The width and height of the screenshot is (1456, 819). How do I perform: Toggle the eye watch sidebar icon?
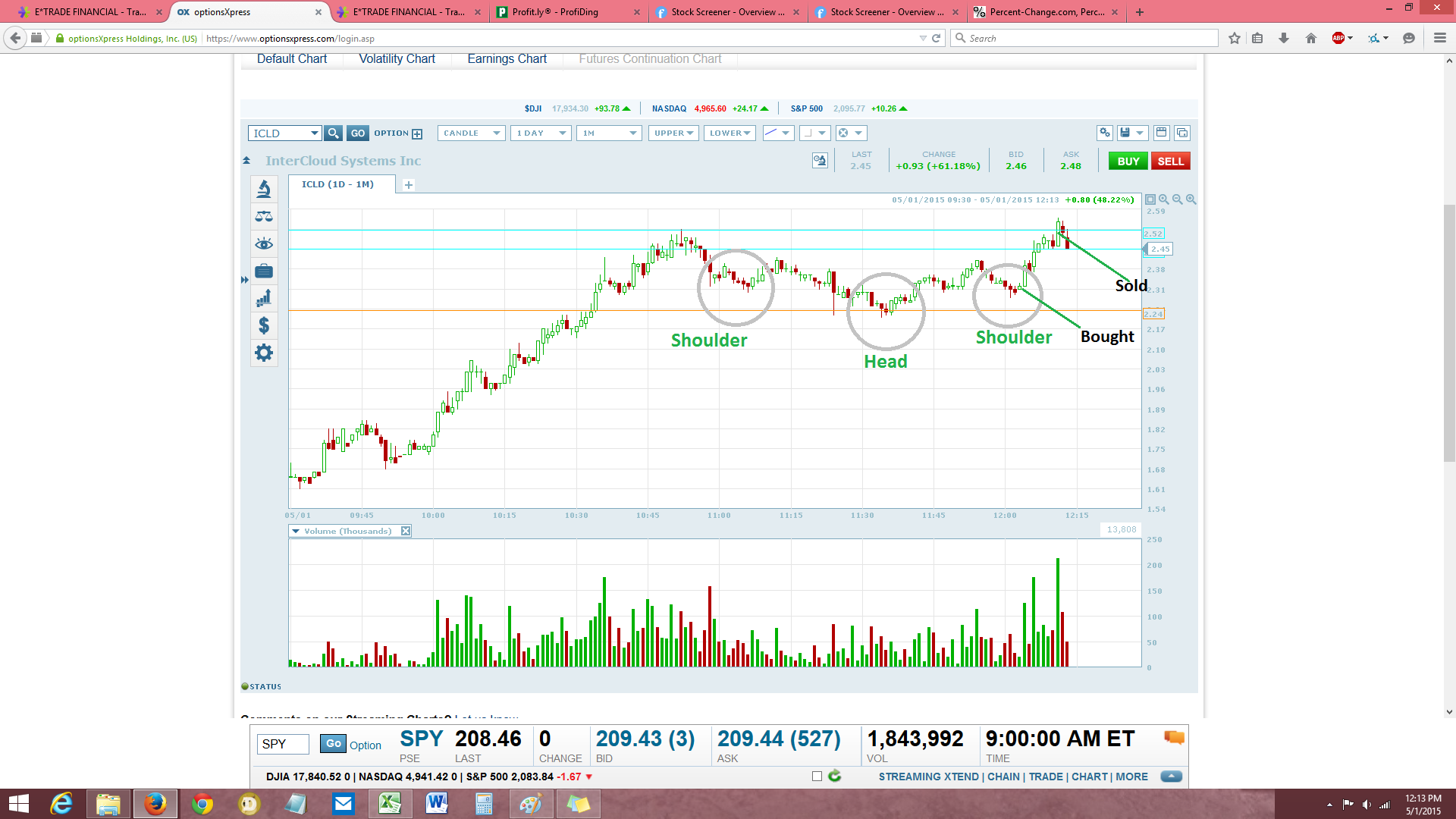pyautogui.click(x=264, y=243)
